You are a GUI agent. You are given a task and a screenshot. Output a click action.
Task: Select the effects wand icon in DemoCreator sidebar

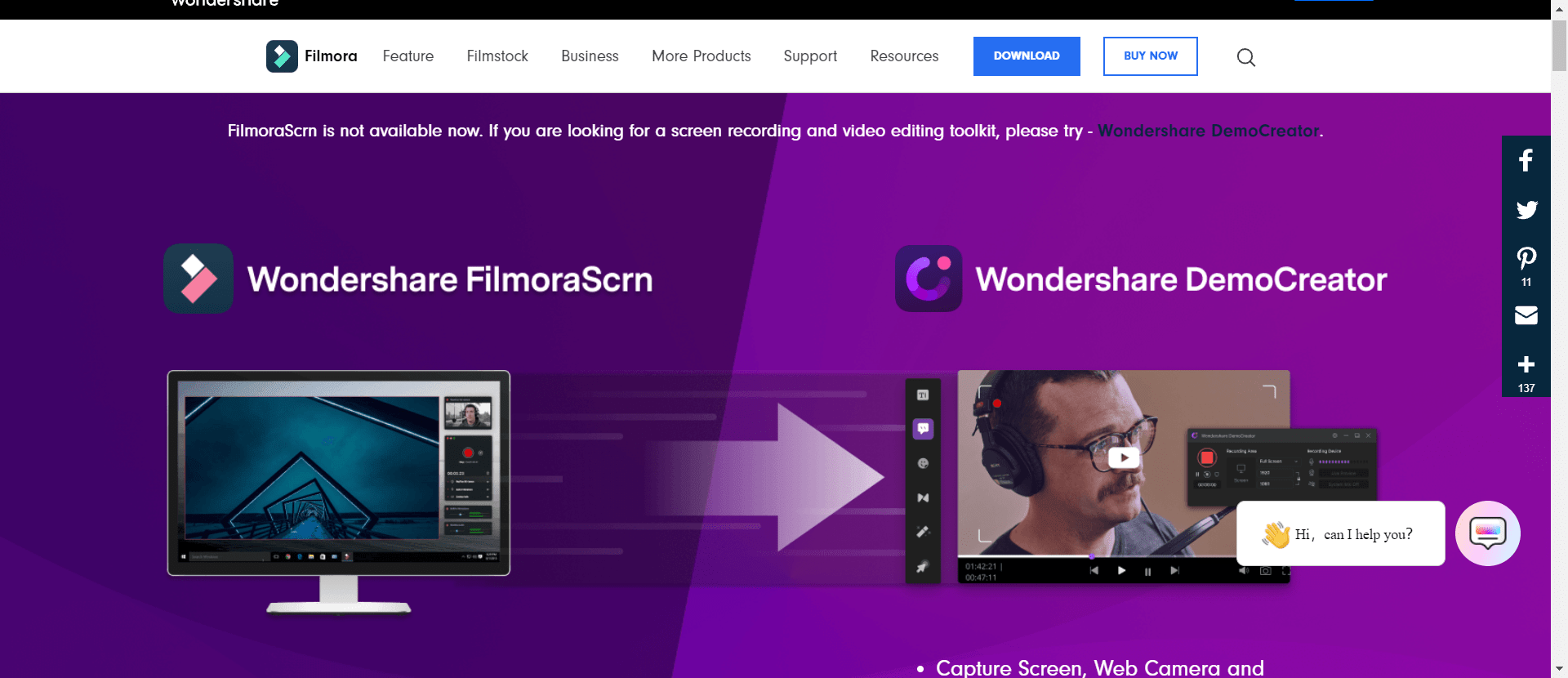[923, 532]
